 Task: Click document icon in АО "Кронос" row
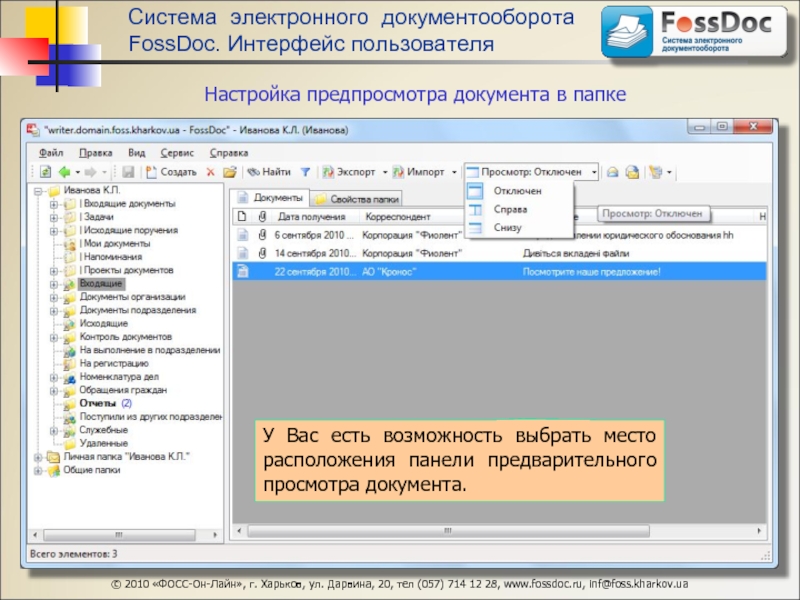coord(243,271)
